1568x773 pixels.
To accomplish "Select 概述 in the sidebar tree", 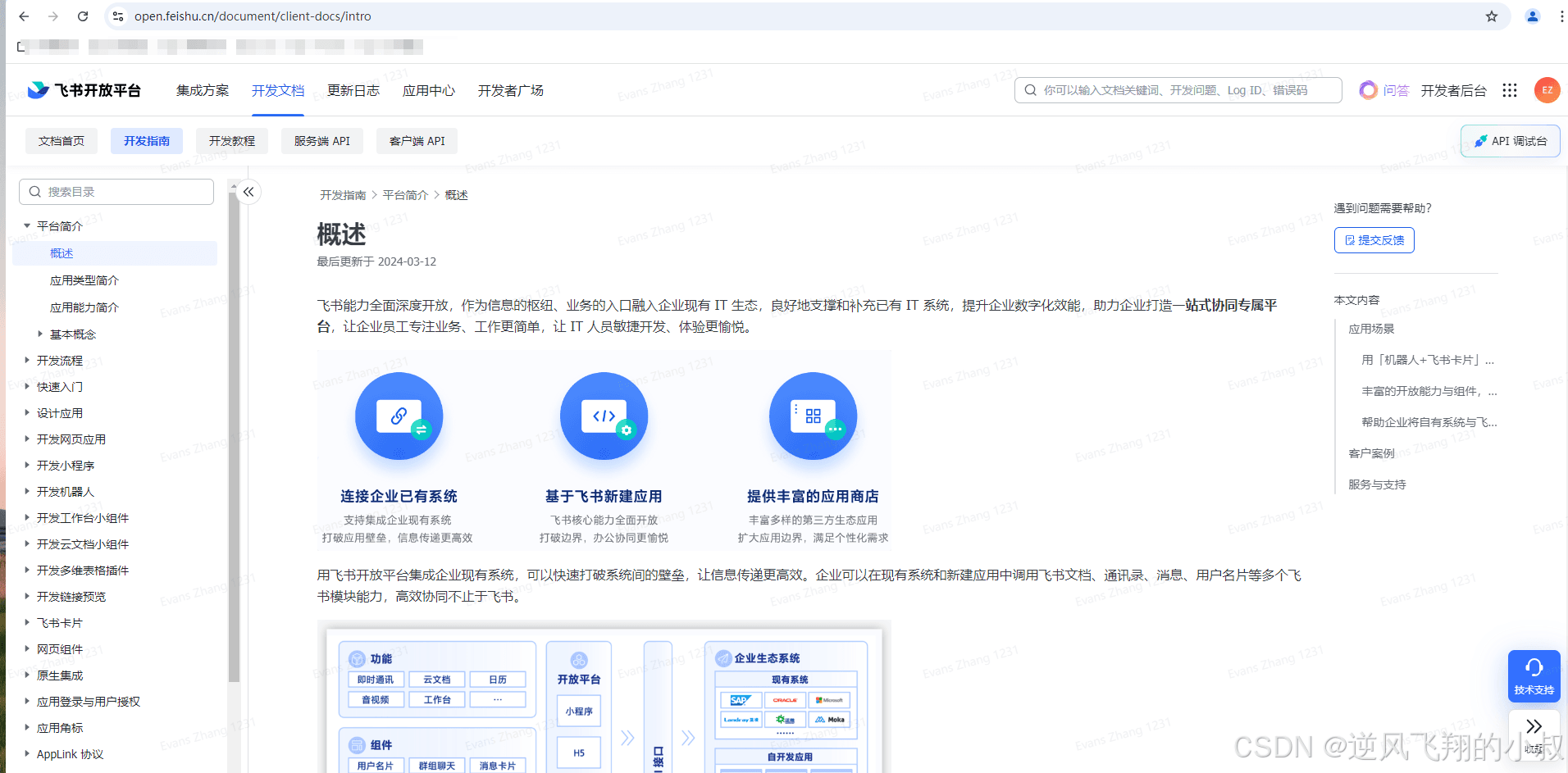I will [x=115, y=253].
